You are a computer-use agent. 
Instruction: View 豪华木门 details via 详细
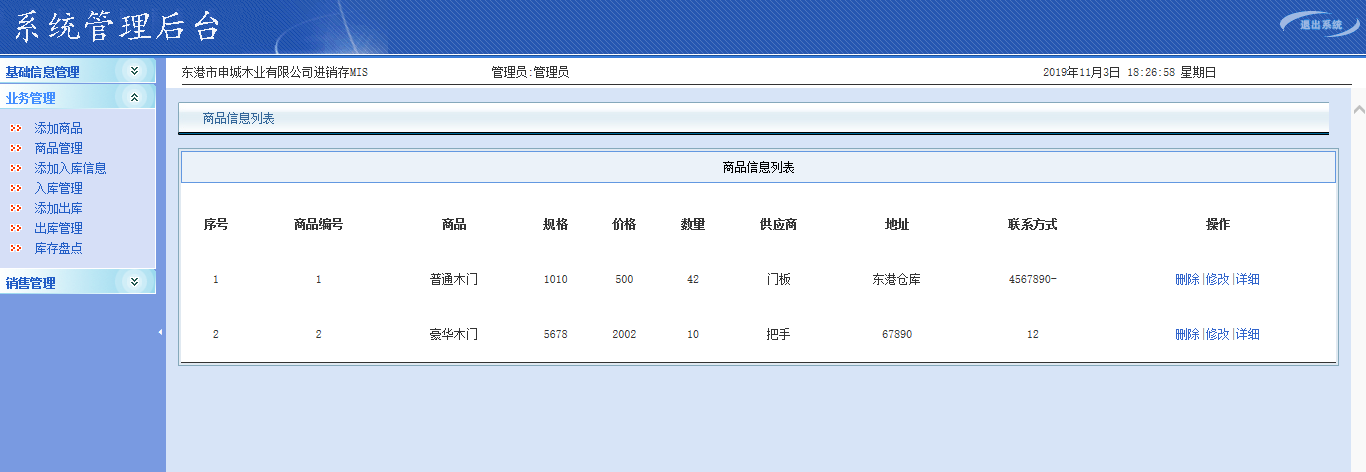coord(1247,334)
